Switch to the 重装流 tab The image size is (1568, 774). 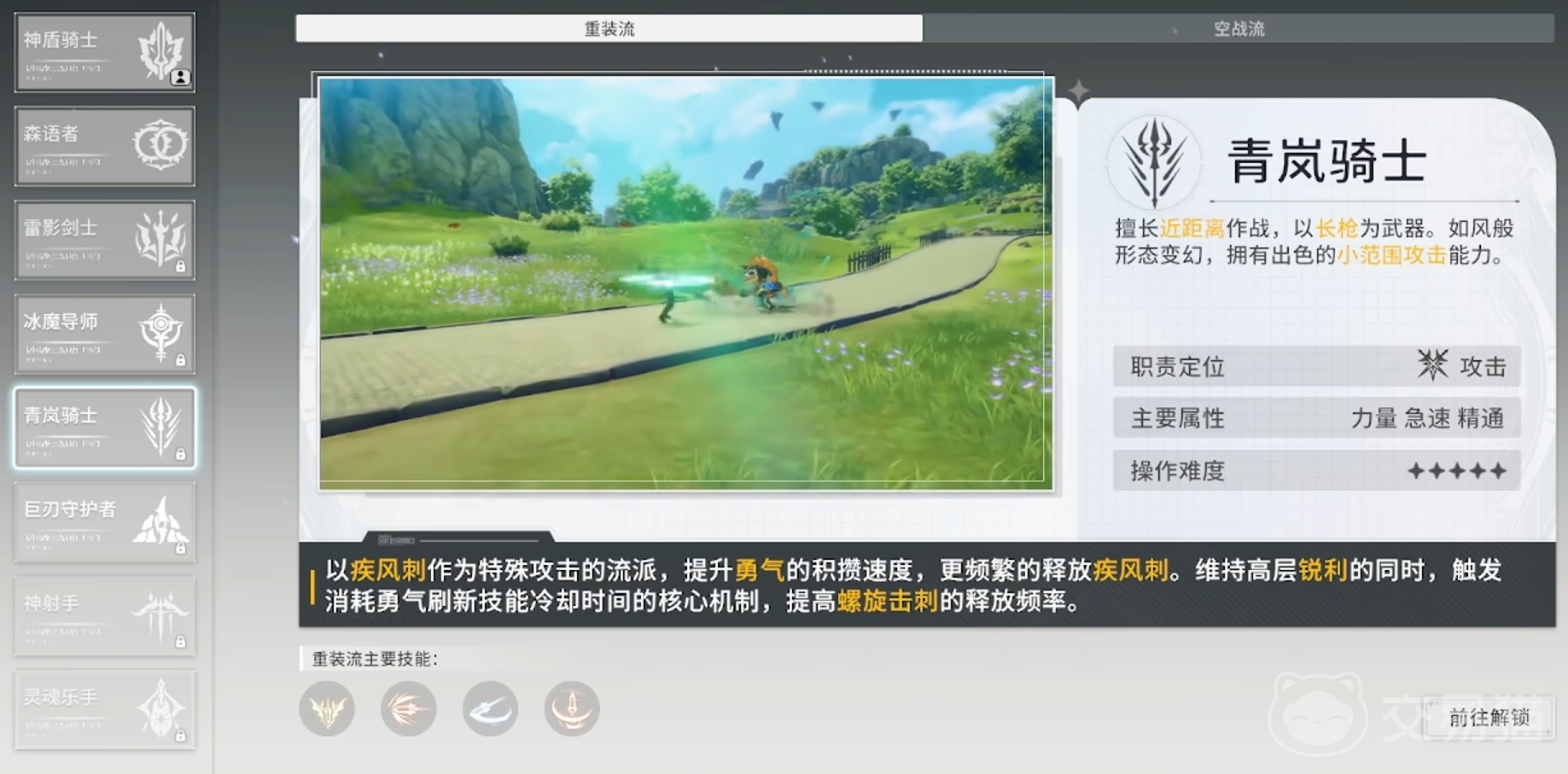point(609,28)
